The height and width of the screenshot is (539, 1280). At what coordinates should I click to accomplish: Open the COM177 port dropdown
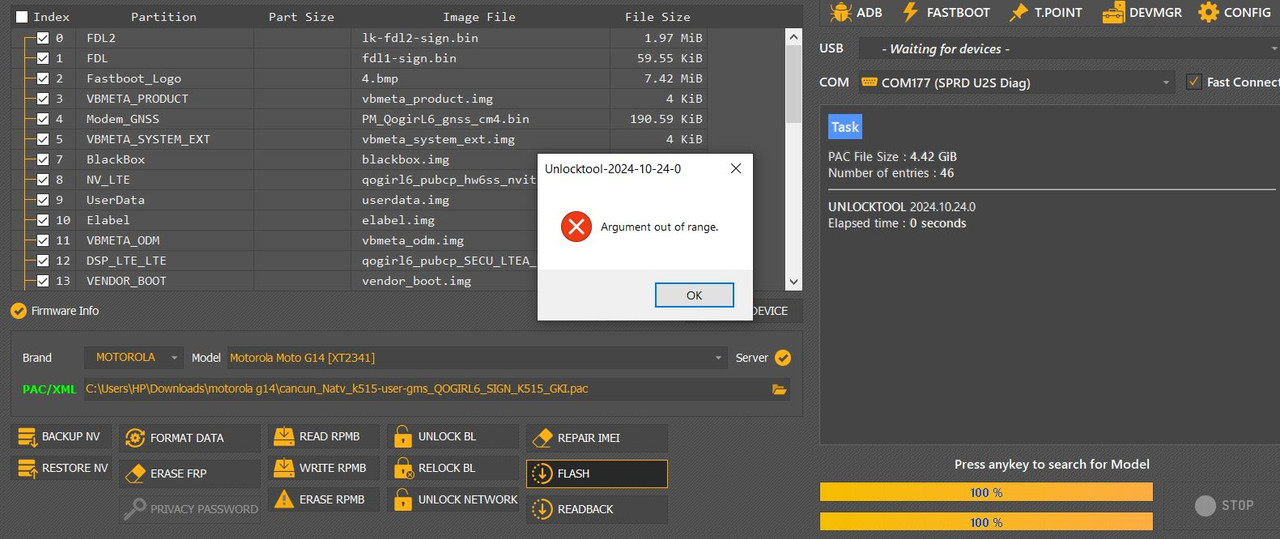pyautogui.click(x=1016, y=82)
